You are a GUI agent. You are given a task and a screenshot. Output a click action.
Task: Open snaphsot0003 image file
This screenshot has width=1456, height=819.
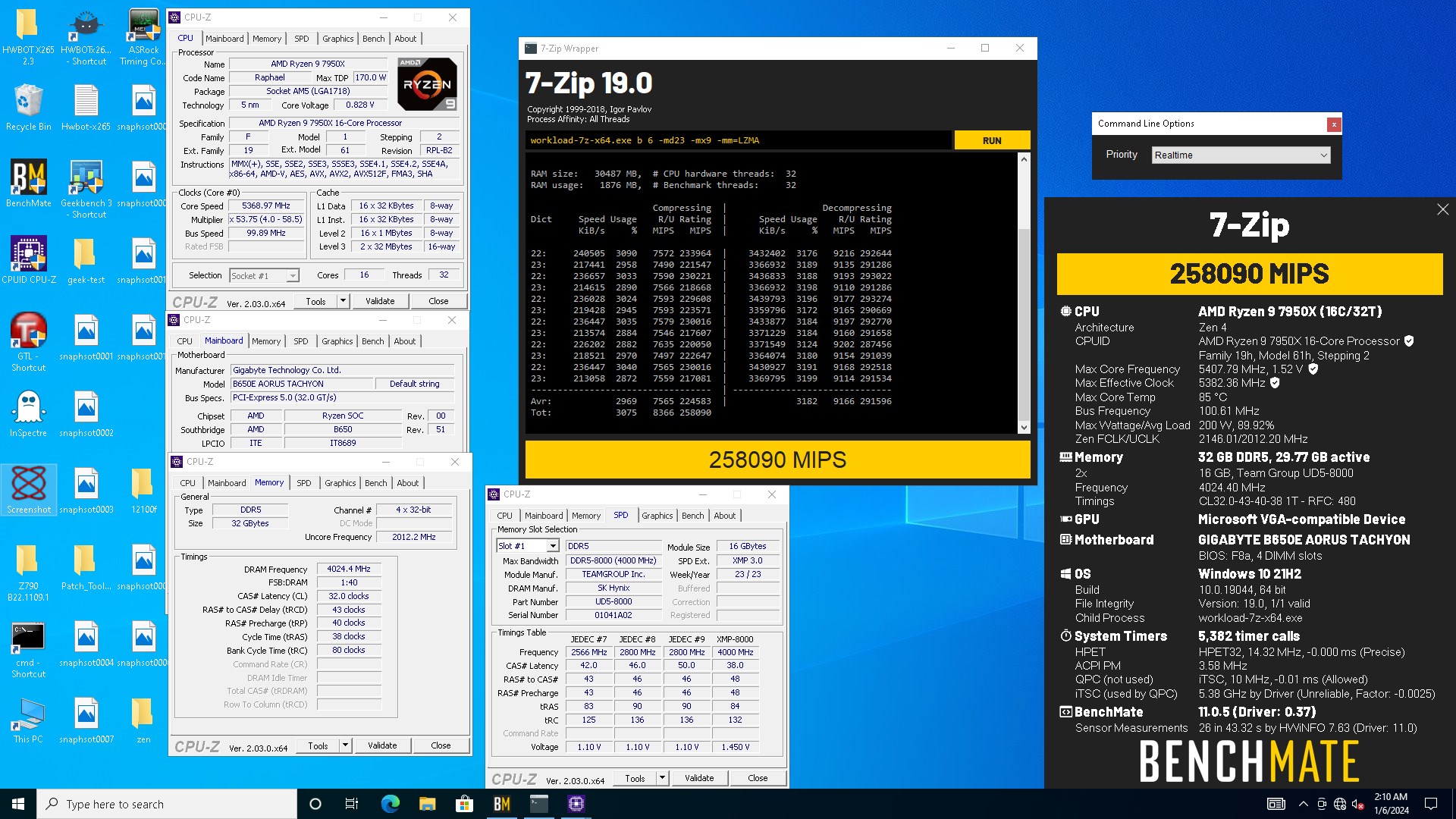pos(86,490)
